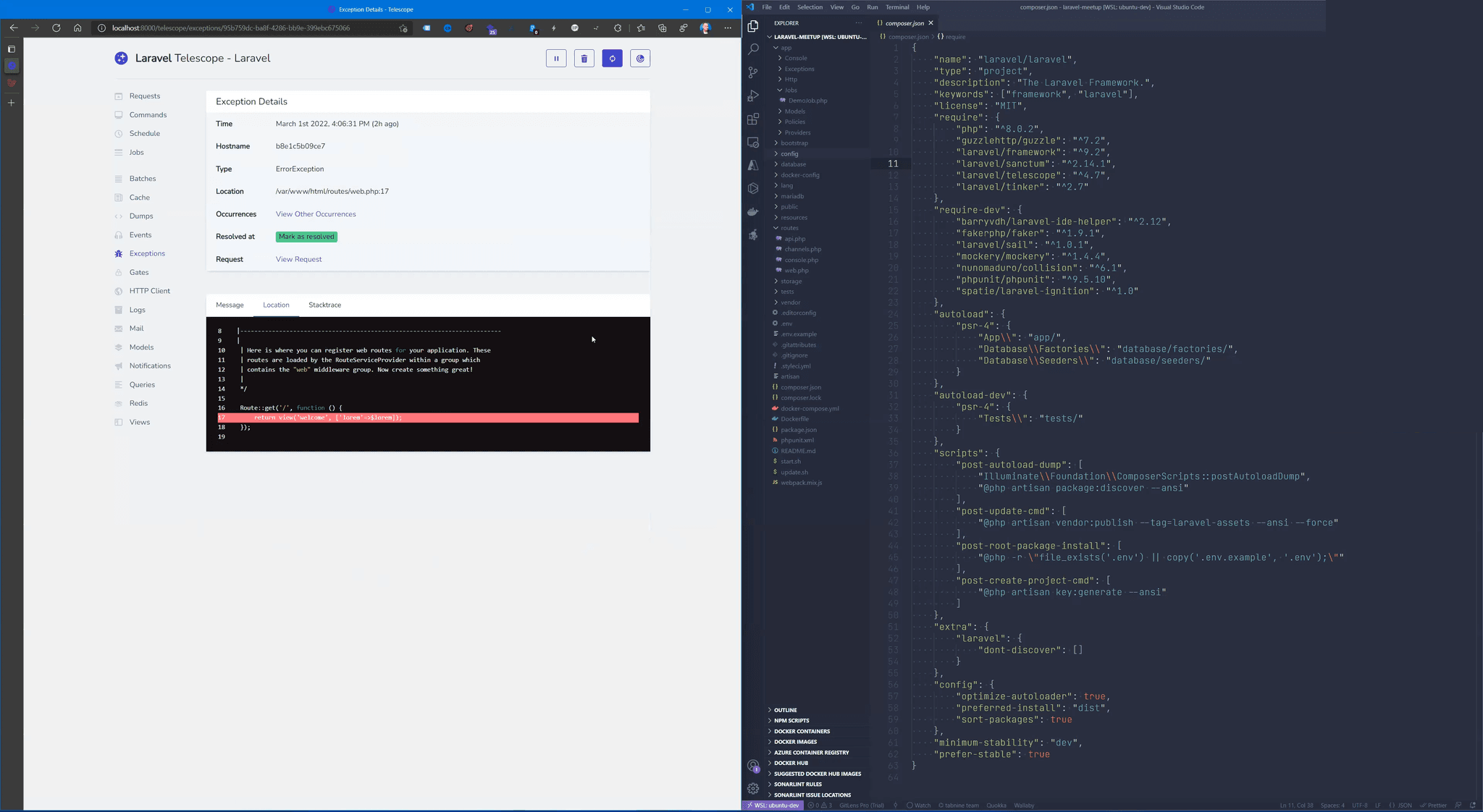Click the HTTP Client globe icon

pyautogui.click(x=119, y=291)
